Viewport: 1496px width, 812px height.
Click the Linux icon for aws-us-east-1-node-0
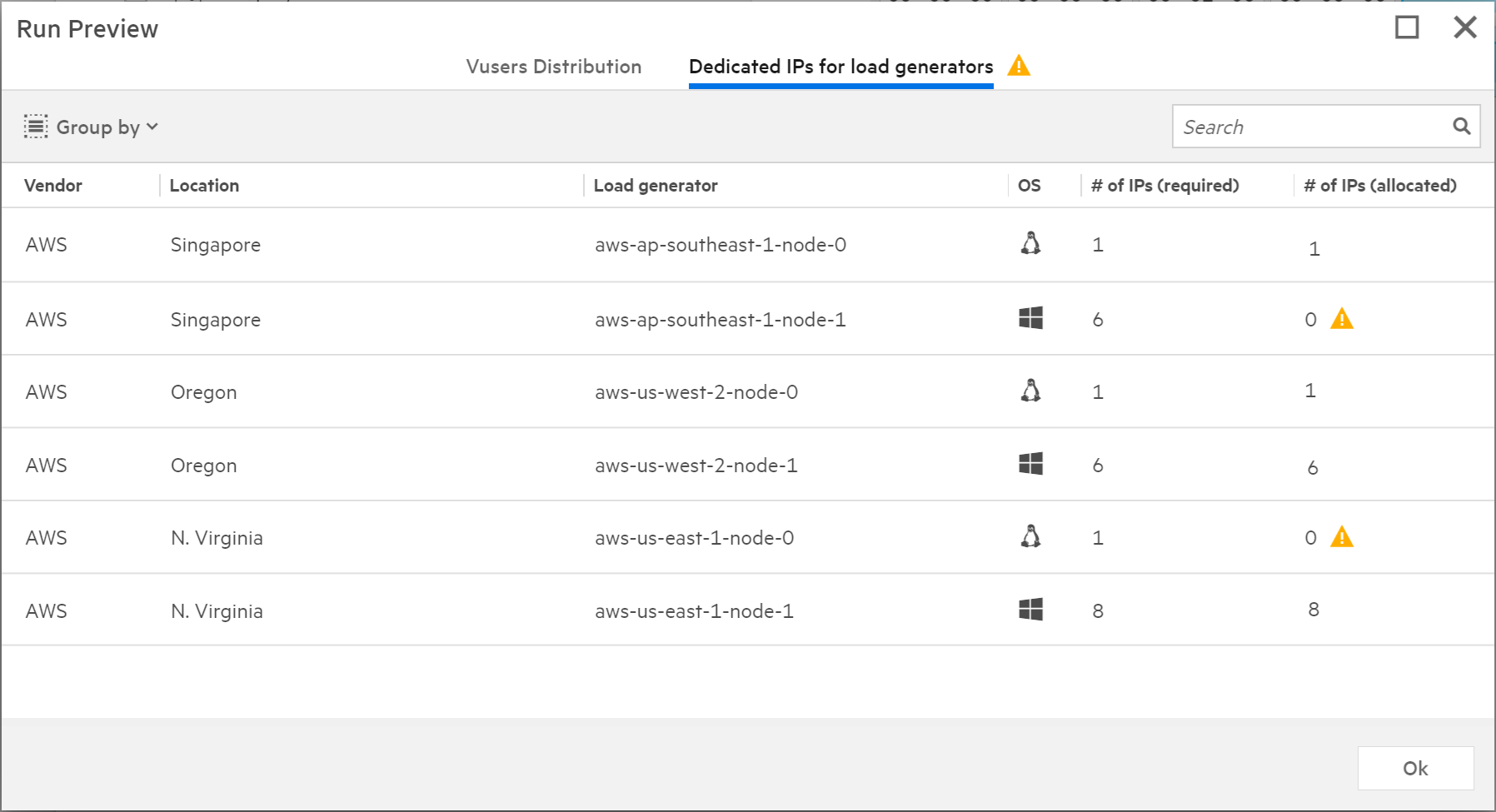(x=1030, y=536)
